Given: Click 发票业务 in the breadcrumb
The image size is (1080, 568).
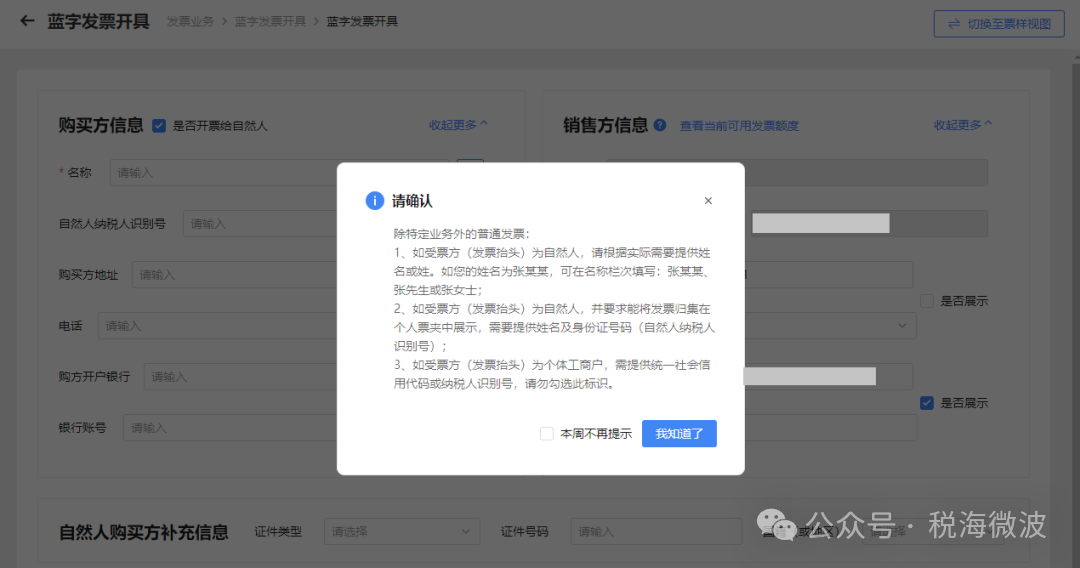Looking at the screenshot, I should 190,21.
